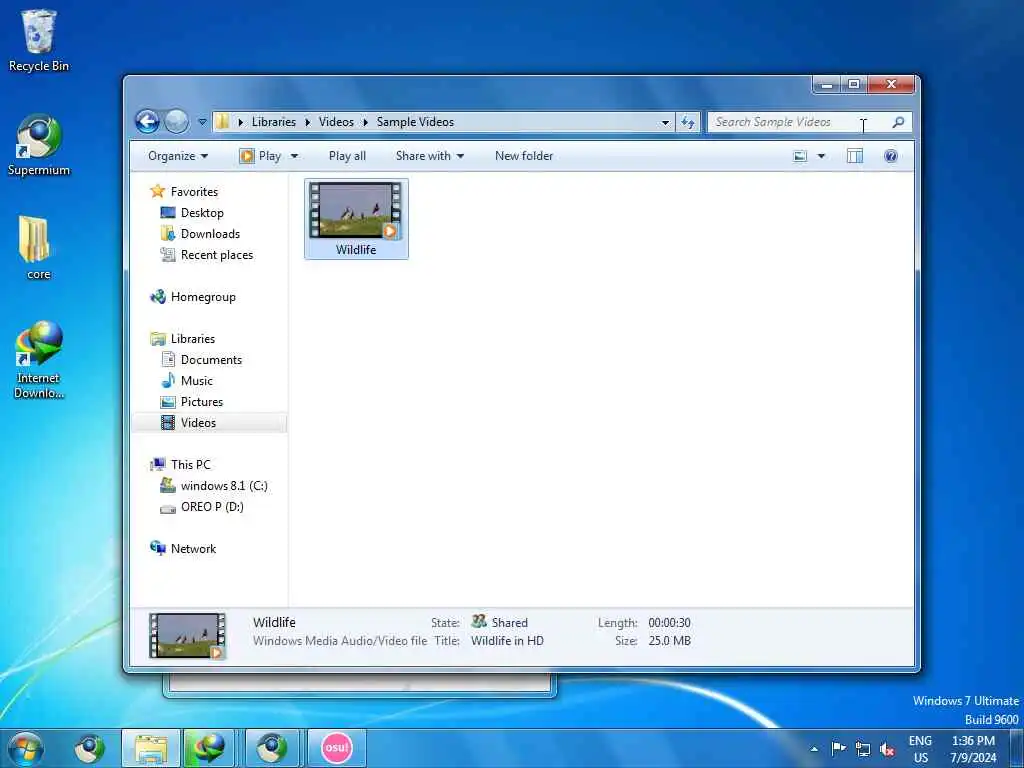Click ENG US language indicator
Screen dimensions: 1024x768
(920, 749)
